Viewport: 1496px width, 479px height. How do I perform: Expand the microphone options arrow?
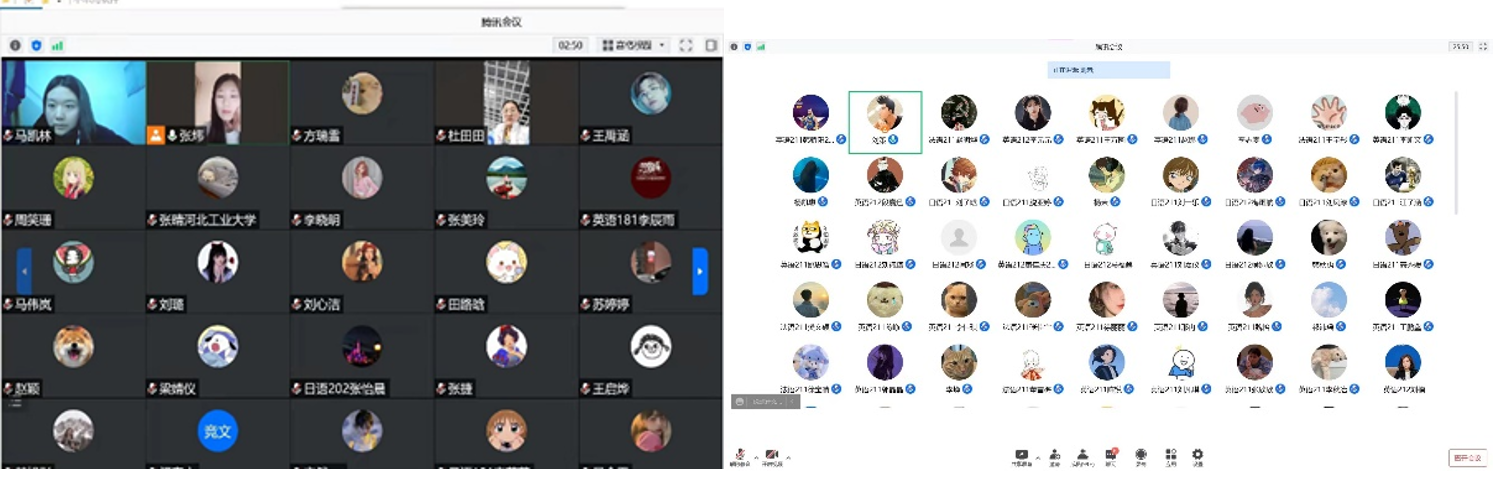757,457
